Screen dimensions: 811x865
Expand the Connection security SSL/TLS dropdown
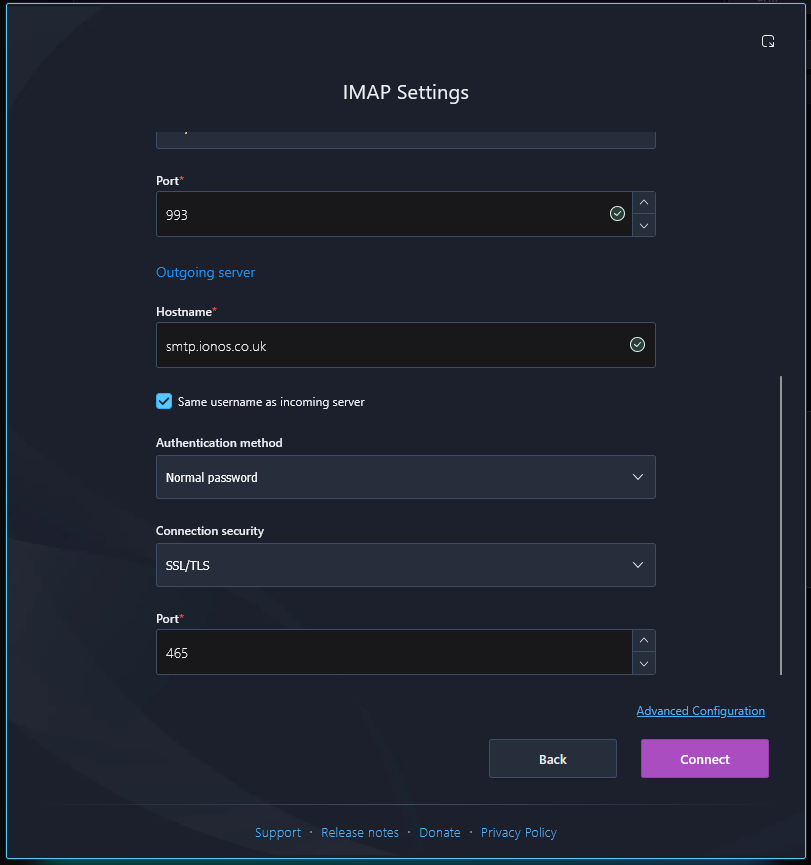click(x=406, y=565)
